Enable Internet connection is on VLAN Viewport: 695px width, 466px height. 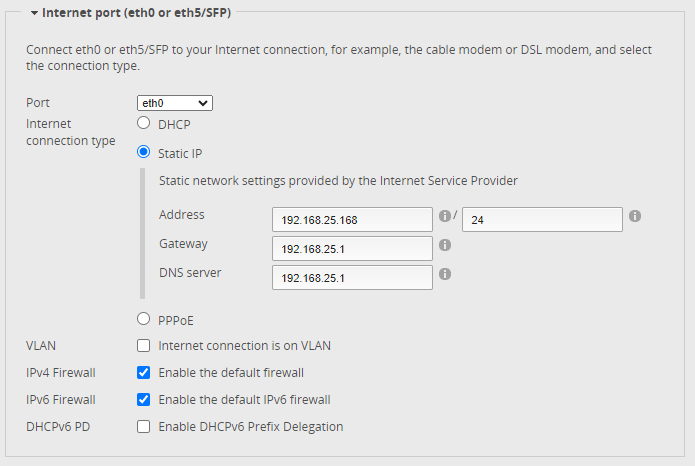[x=143, y=346]
